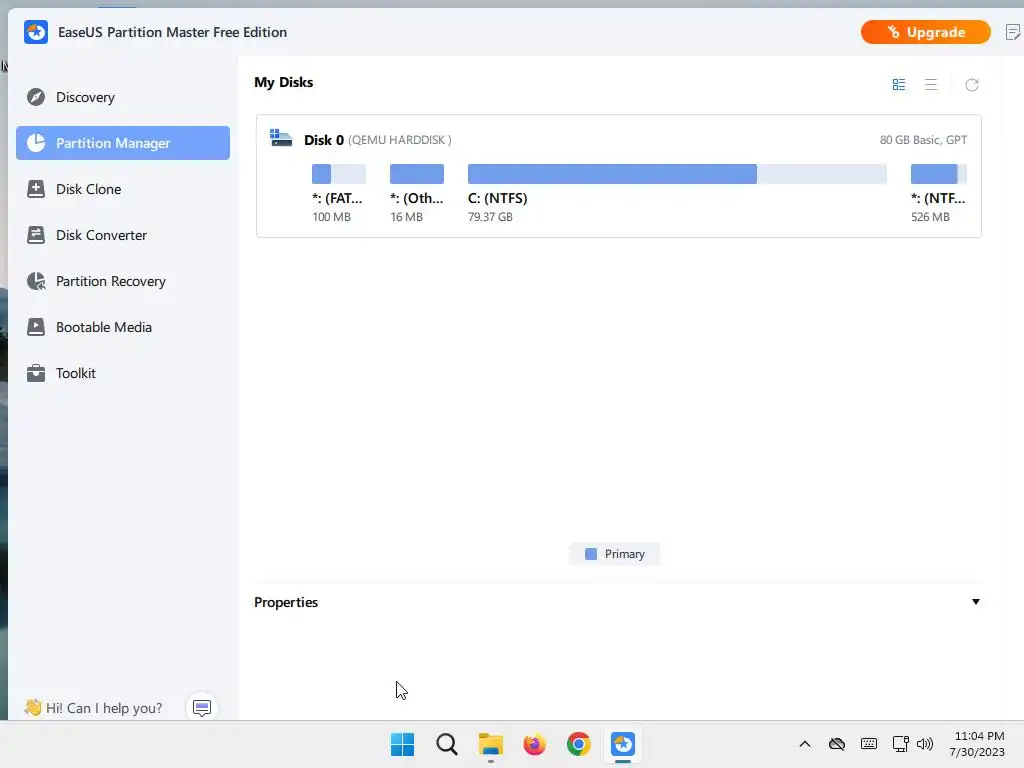Click the Upgrade button
Screen dimensions: 1024x768
925,32
